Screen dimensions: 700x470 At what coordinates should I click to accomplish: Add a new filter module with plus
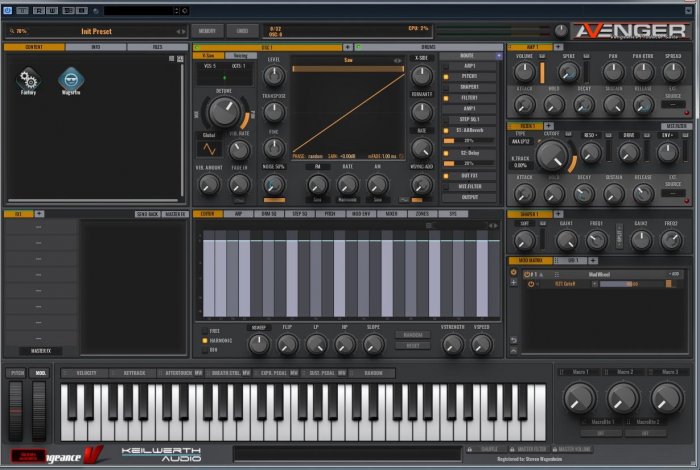click(549, 126)
